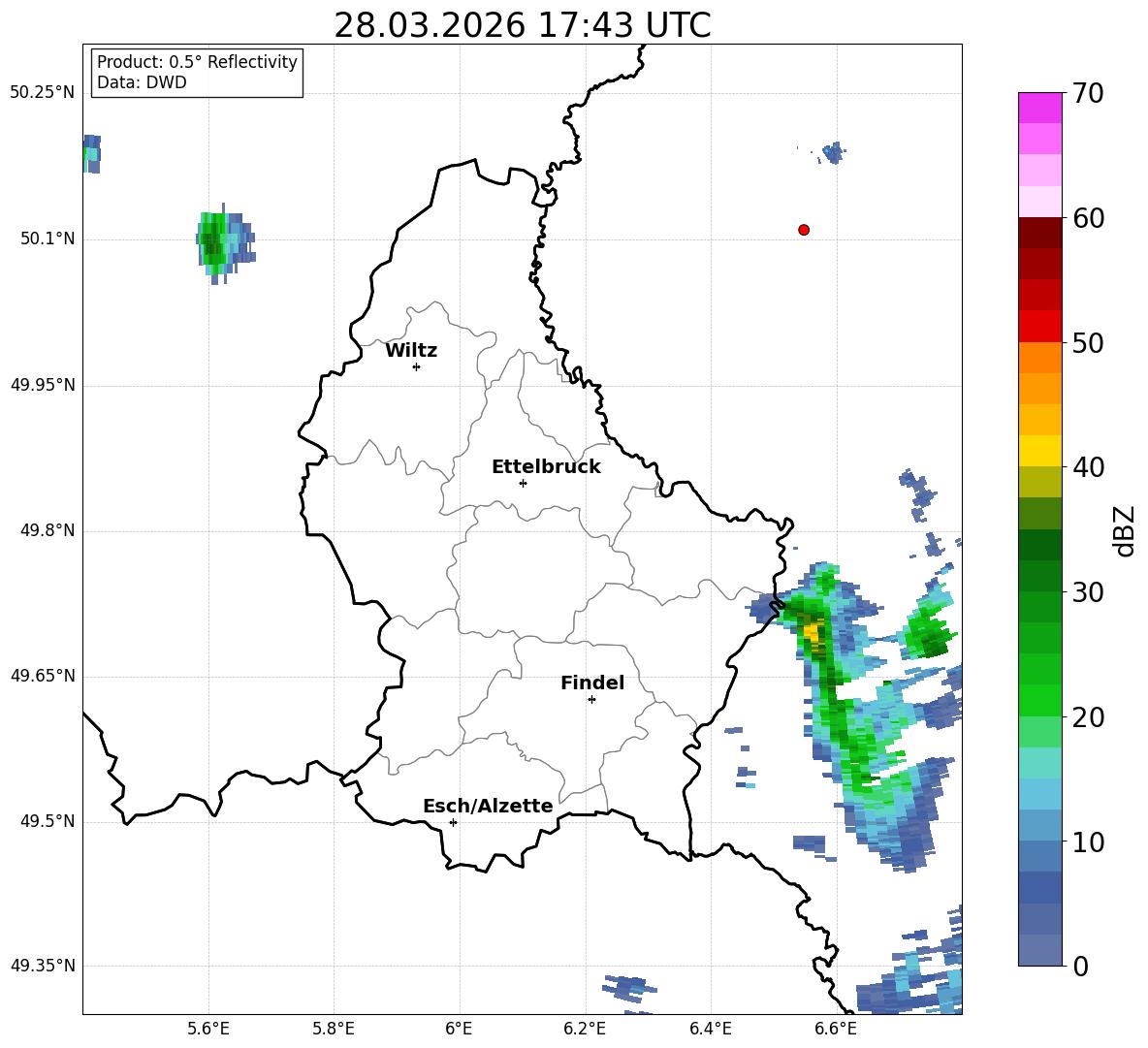Screen dimensions: 1148x1048
Task: Click the 40 label on the colorbar
Action: [x=1087, y=467]
